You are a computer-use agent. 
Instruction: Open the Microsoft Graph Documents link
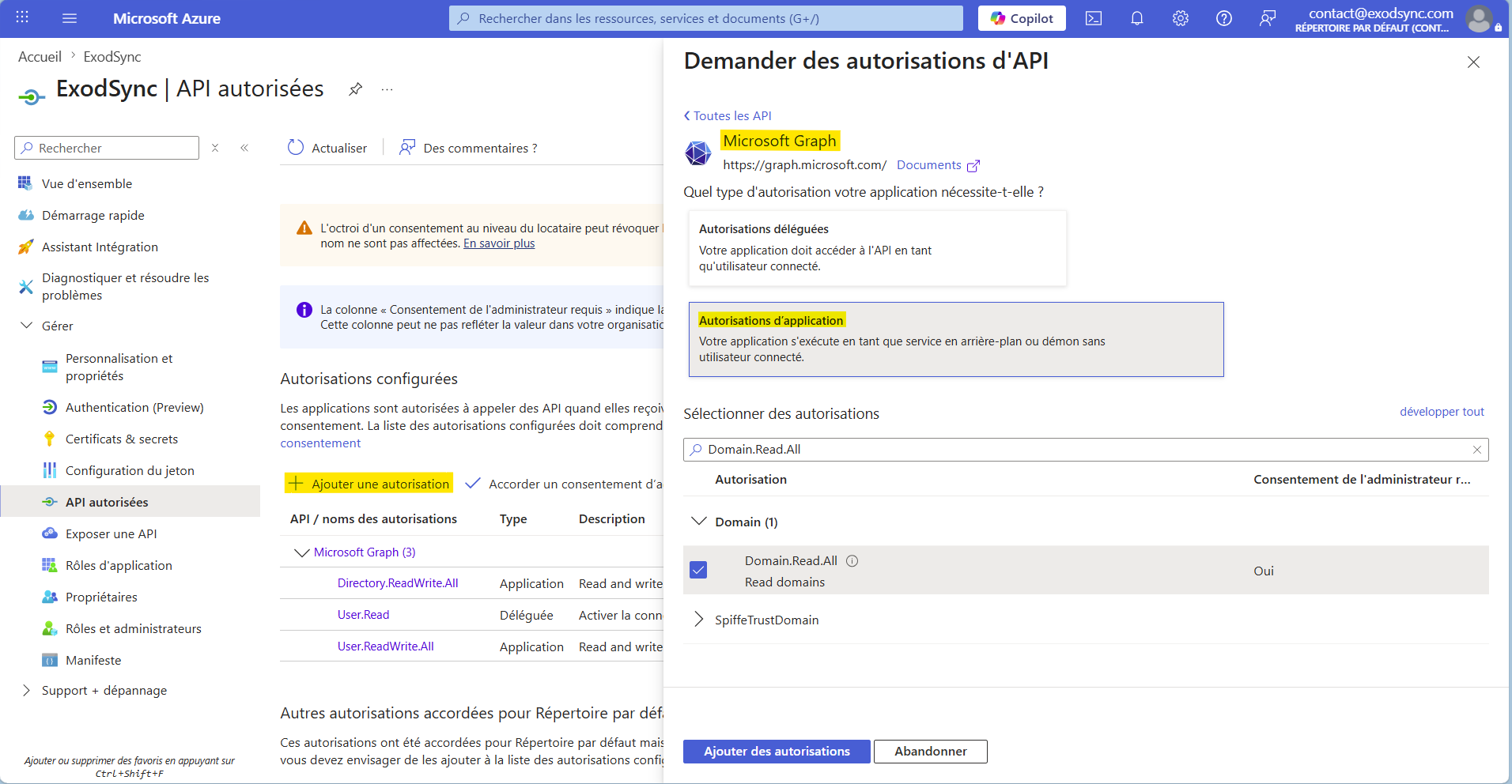[938, 165]
